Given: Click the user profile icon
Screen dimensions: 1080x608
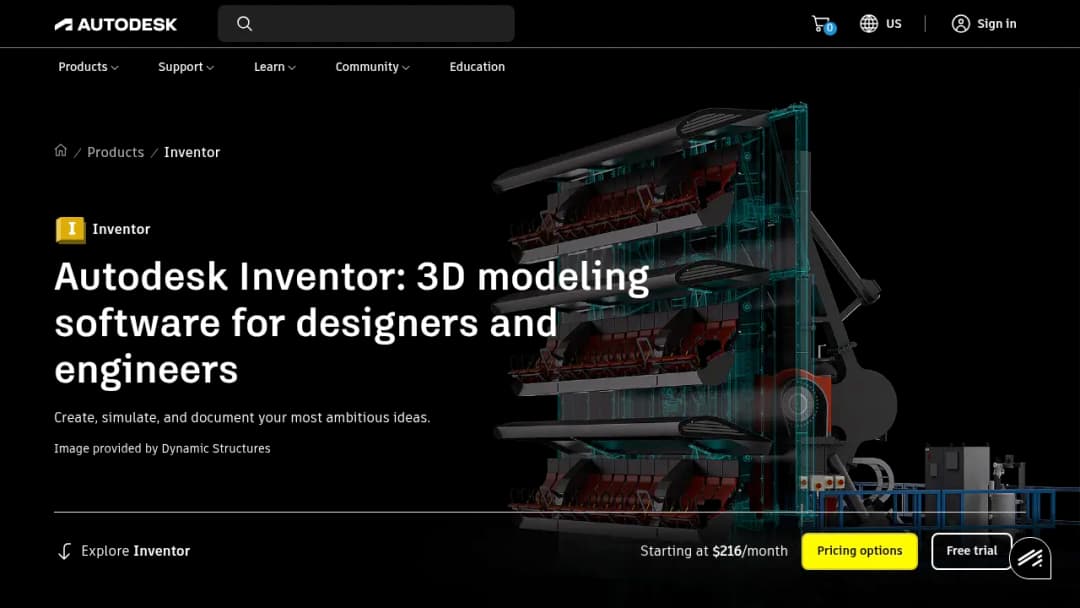Looking at the screenshot, I should (960, 23).
